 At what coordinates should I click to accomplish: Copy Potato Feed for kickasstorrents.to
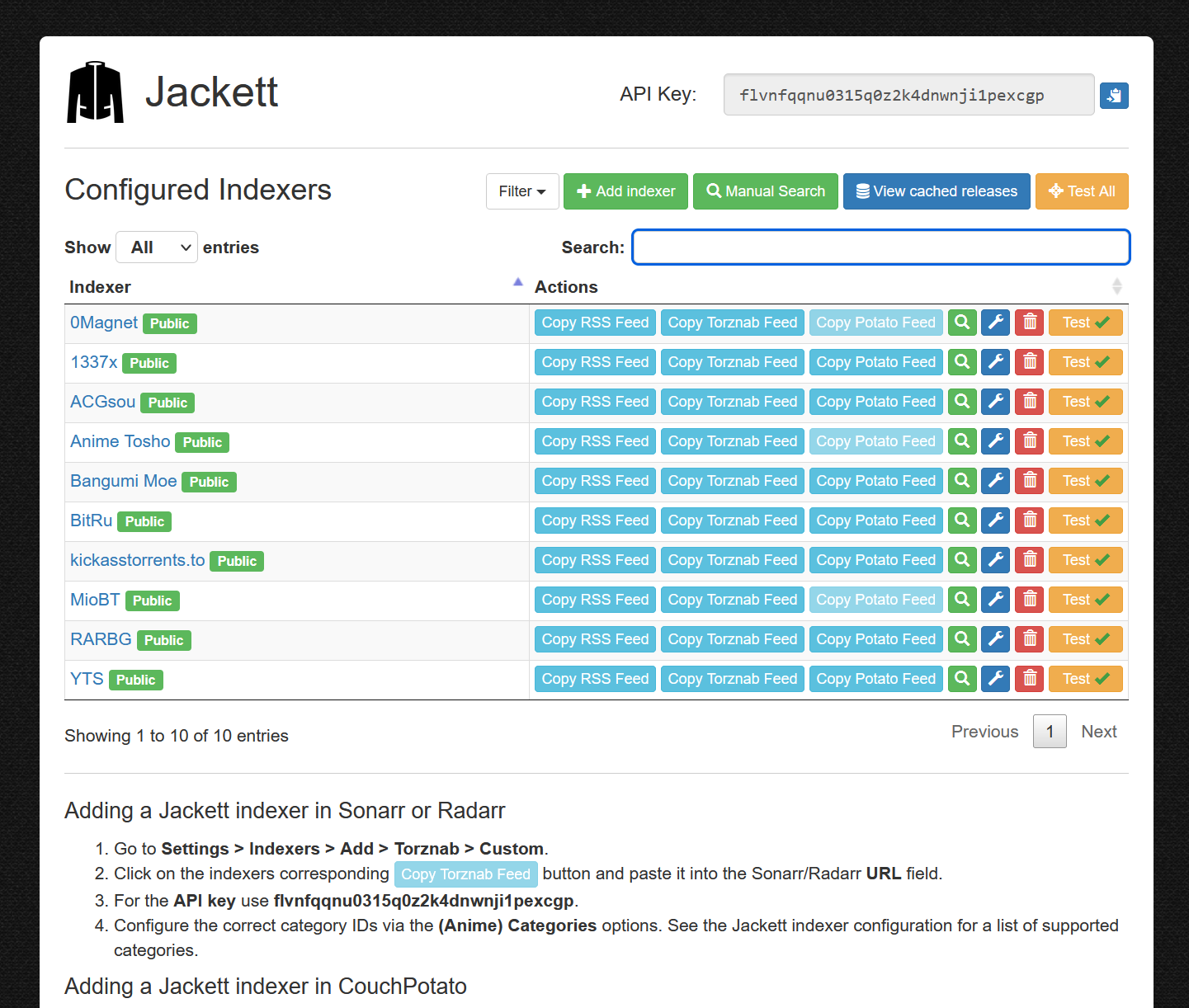tap(876, 560)
